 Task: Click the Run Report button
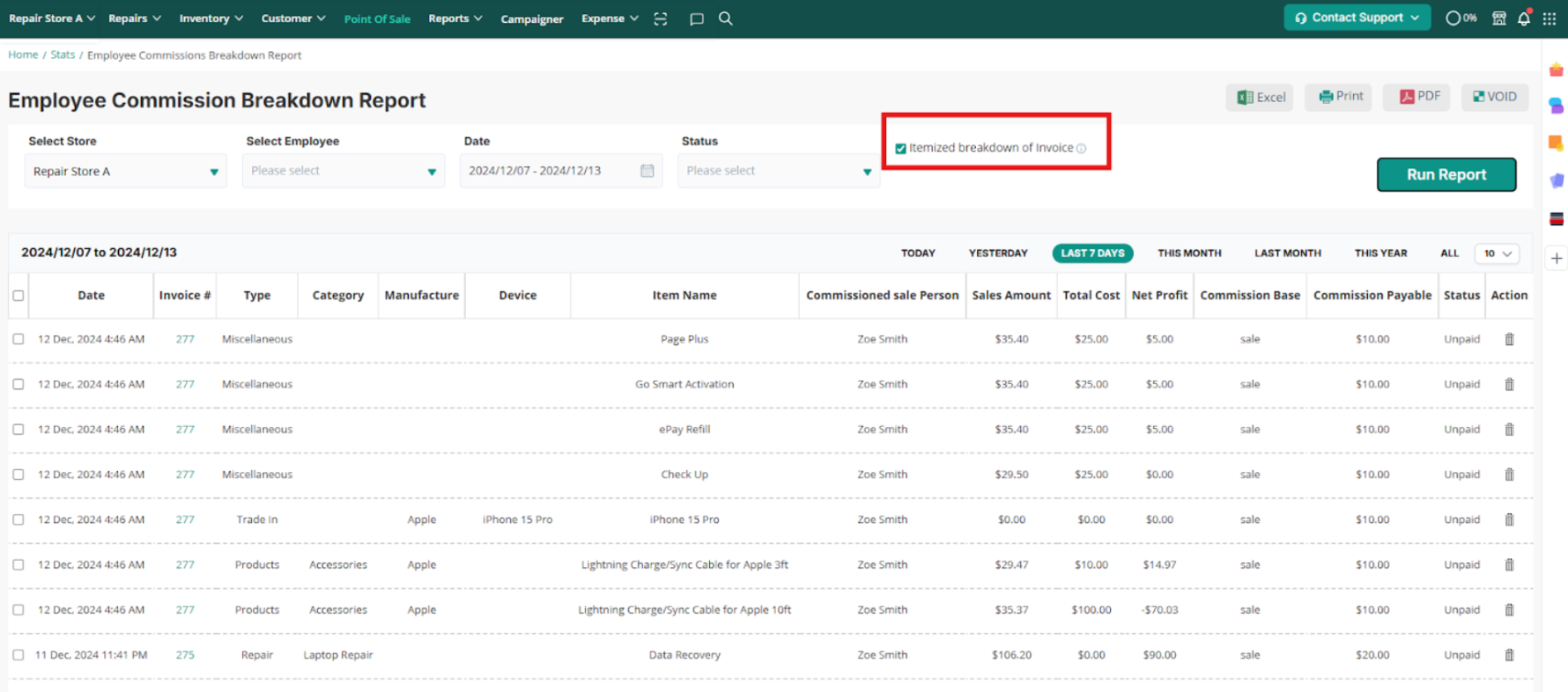click(1446, 174)
